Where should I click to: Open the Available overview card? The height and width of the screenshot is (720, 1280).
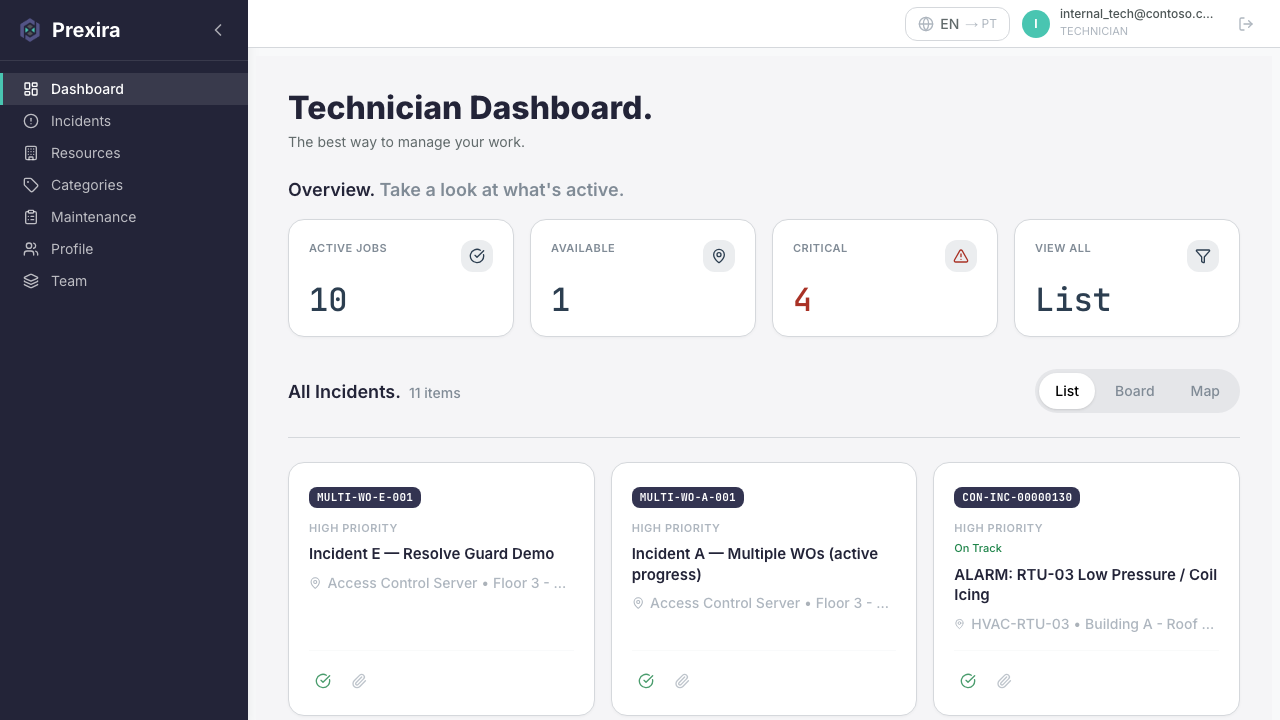tap(643, 278)
